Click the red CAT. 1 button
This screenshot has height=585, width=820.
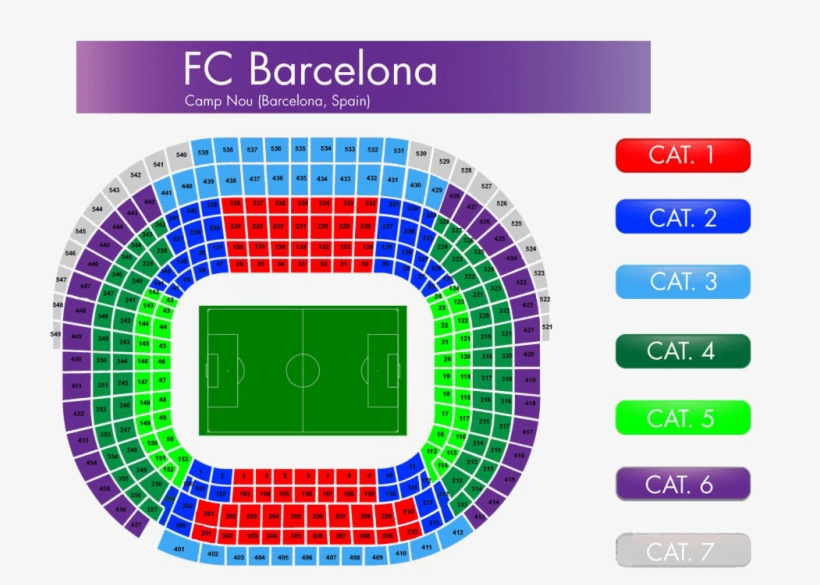tap(682, 155)
